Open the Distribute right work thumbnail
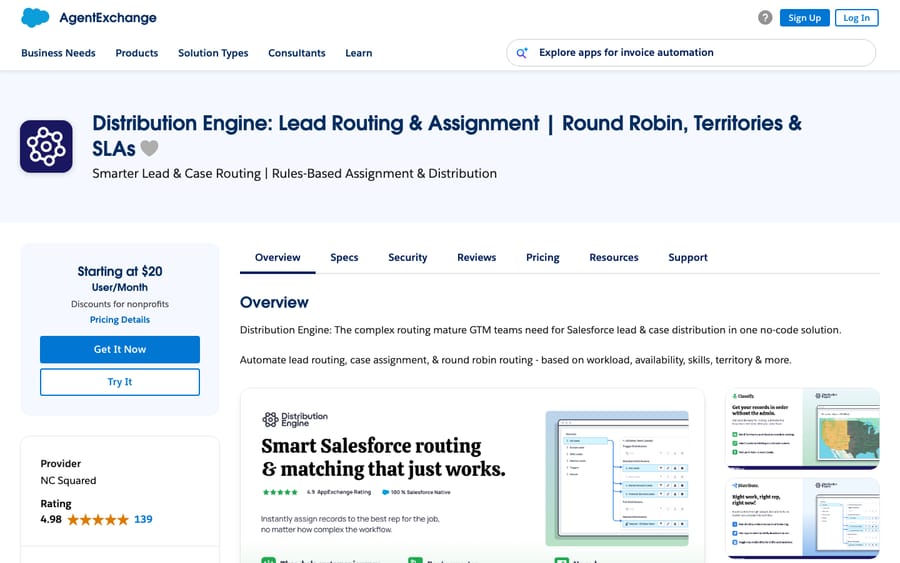The height and width of the screenshot is (563, 900). (x=802, y=518)
